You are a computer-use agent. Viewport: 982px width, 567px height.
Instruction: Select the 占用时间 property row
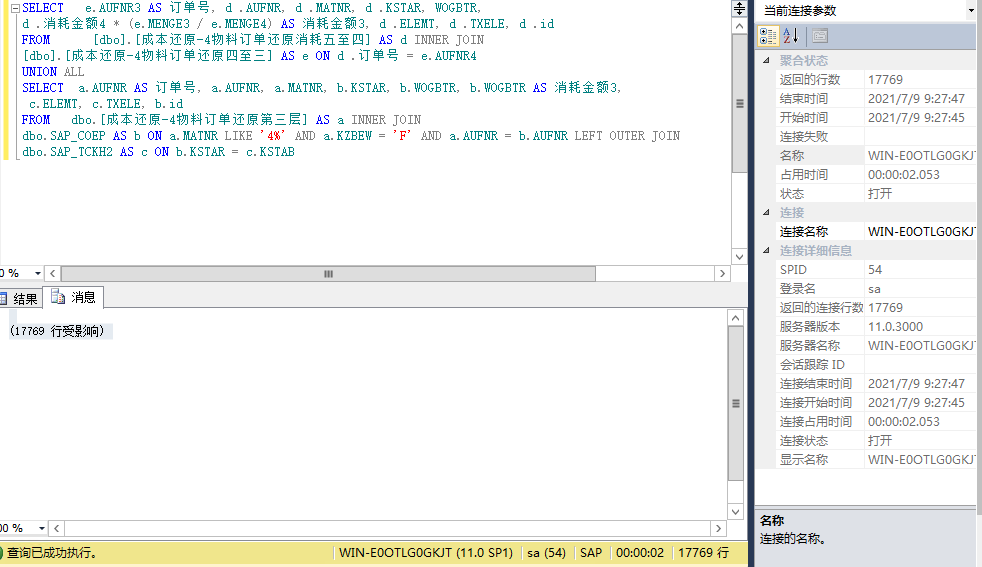point(876,174)
